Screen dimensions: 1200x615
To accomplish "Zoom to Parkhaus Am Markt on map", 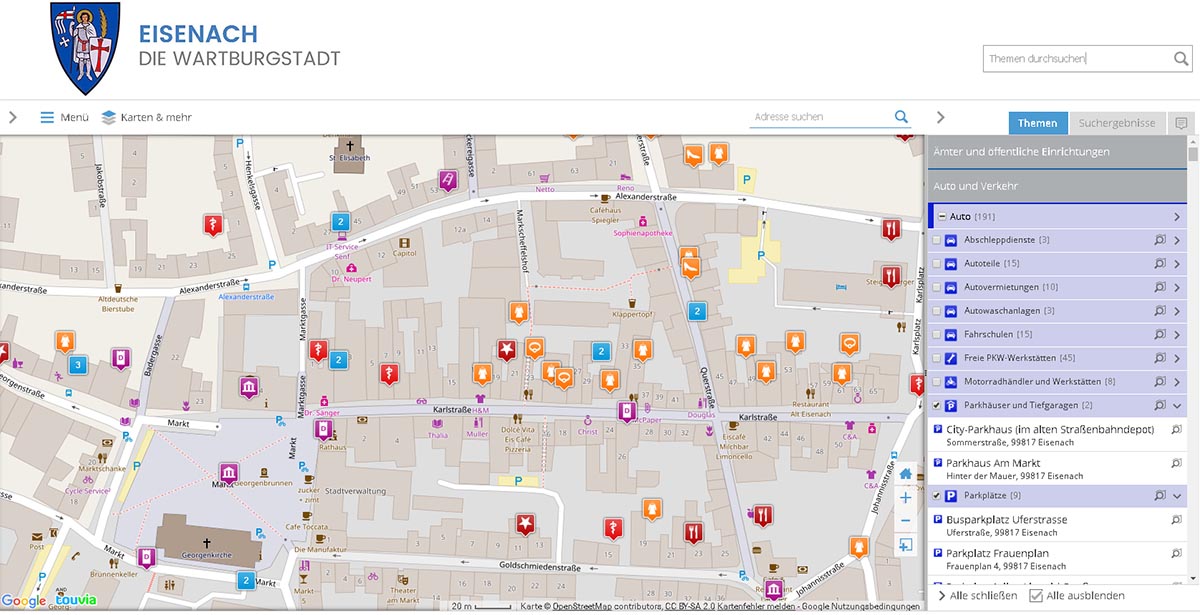I will [x=1177, y=464].
